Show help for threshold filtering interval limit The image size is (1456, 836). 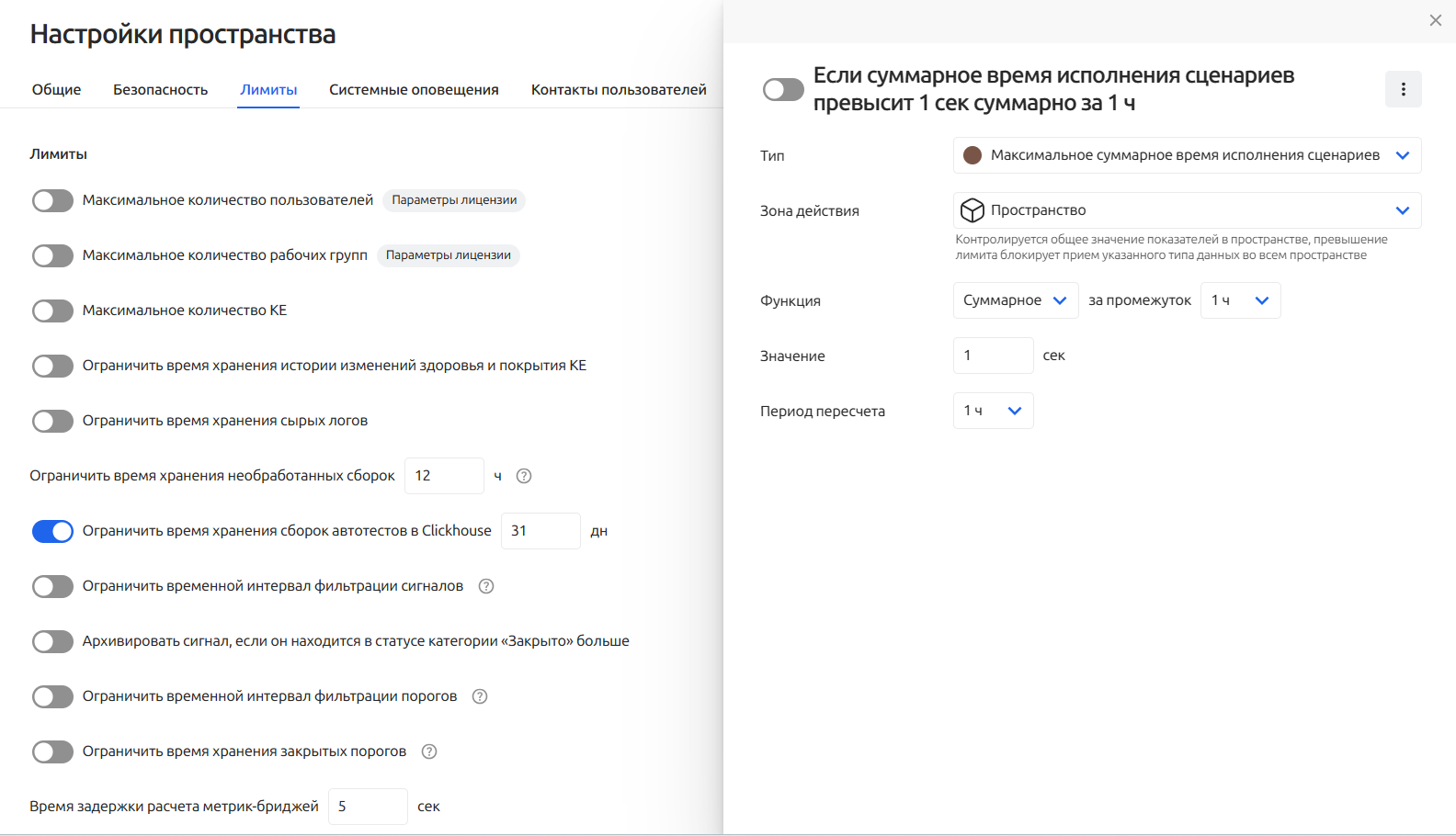pos(480,696)
